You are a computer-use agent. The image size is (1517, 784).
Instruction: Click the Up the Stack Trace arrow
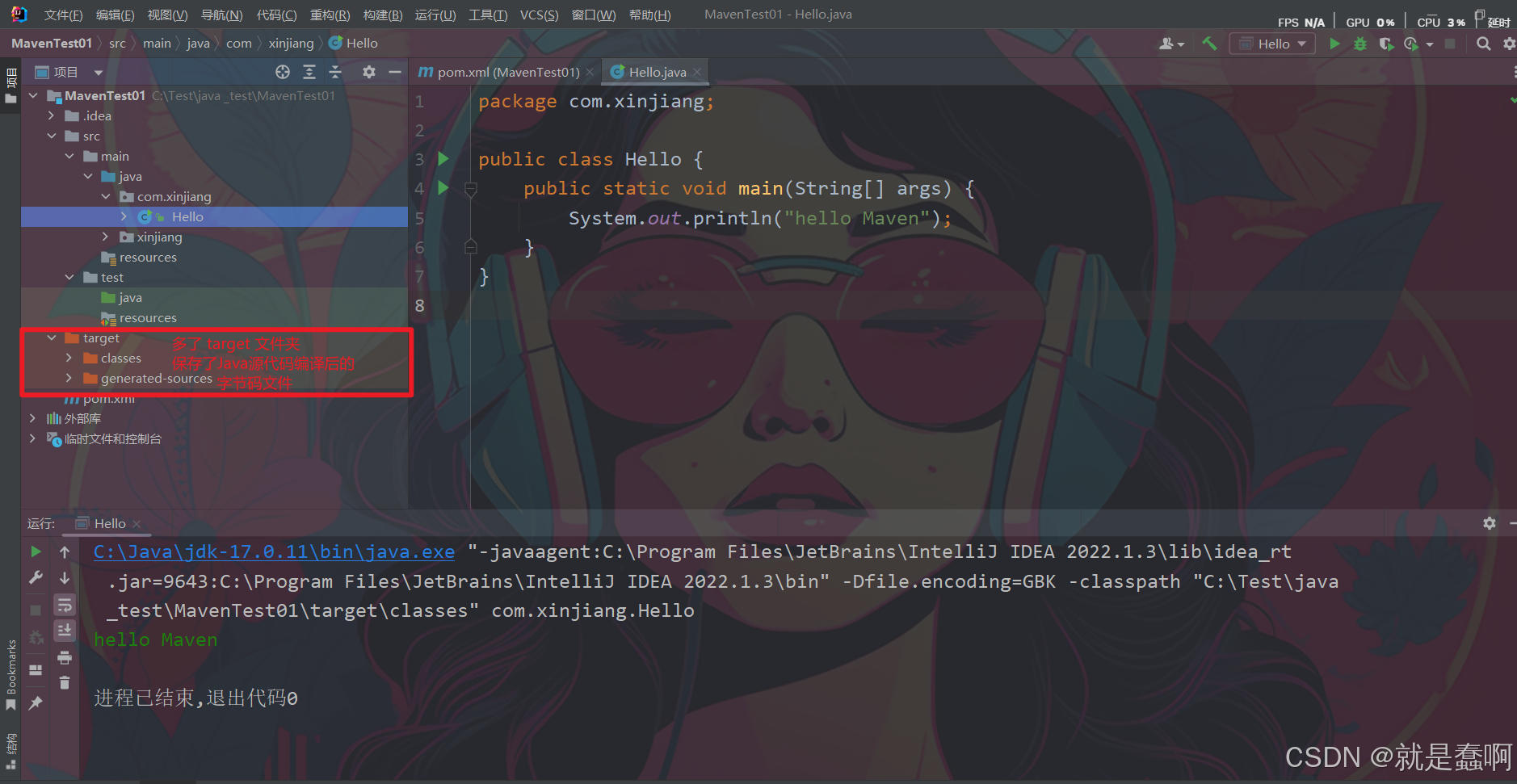pyautogui.click(x=65, y=551)
